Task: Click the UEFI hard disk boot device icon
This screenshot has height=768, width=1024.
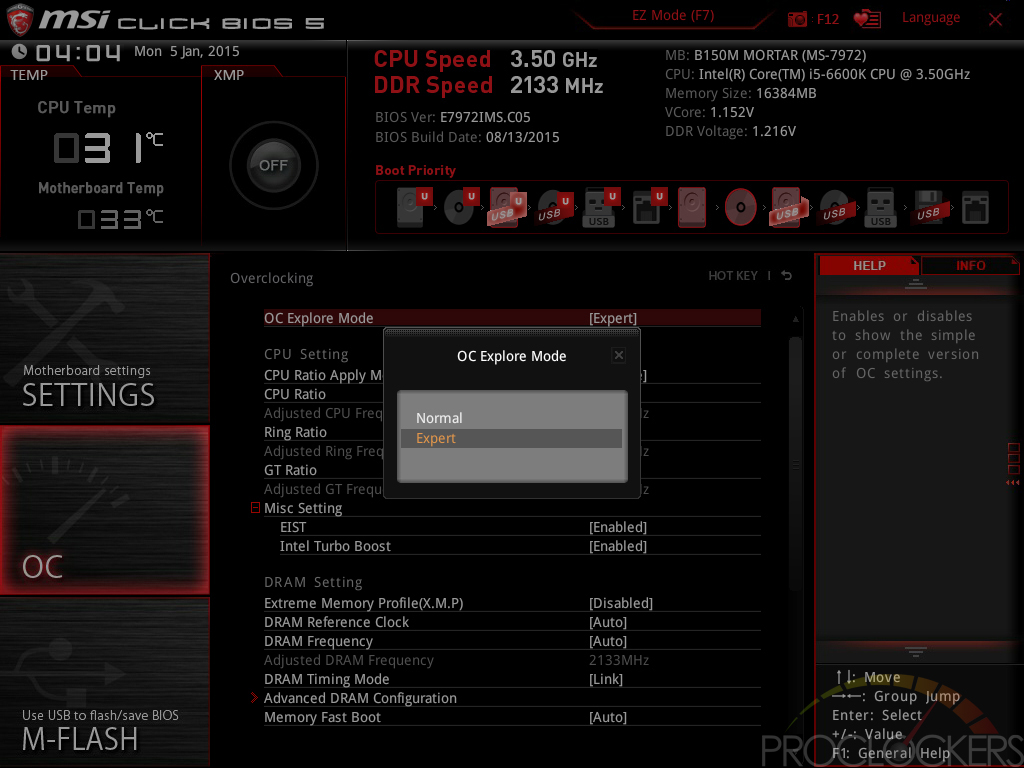Action: (414, 207)
